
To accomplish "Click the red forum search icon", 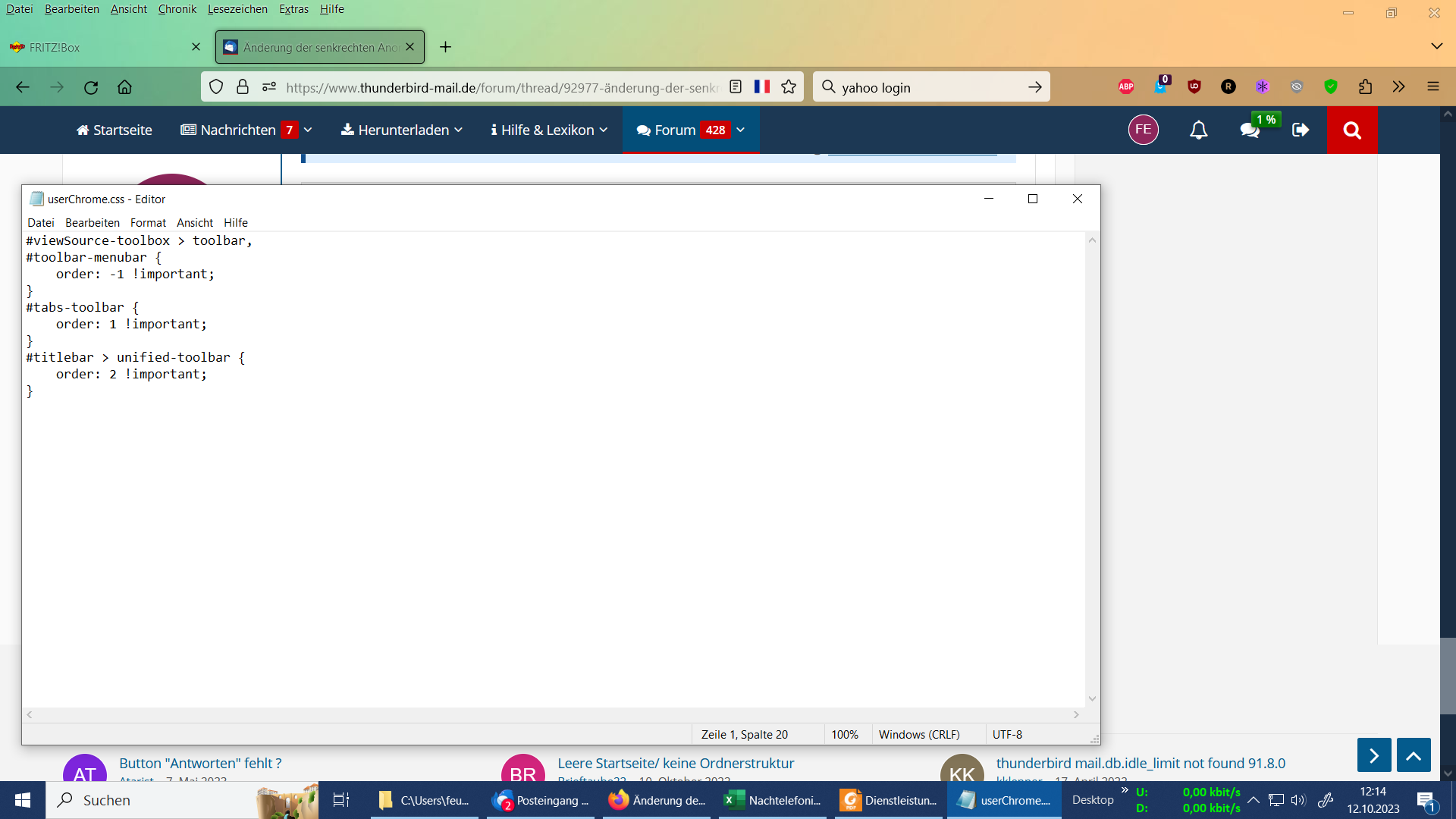I will point(1352,130).
